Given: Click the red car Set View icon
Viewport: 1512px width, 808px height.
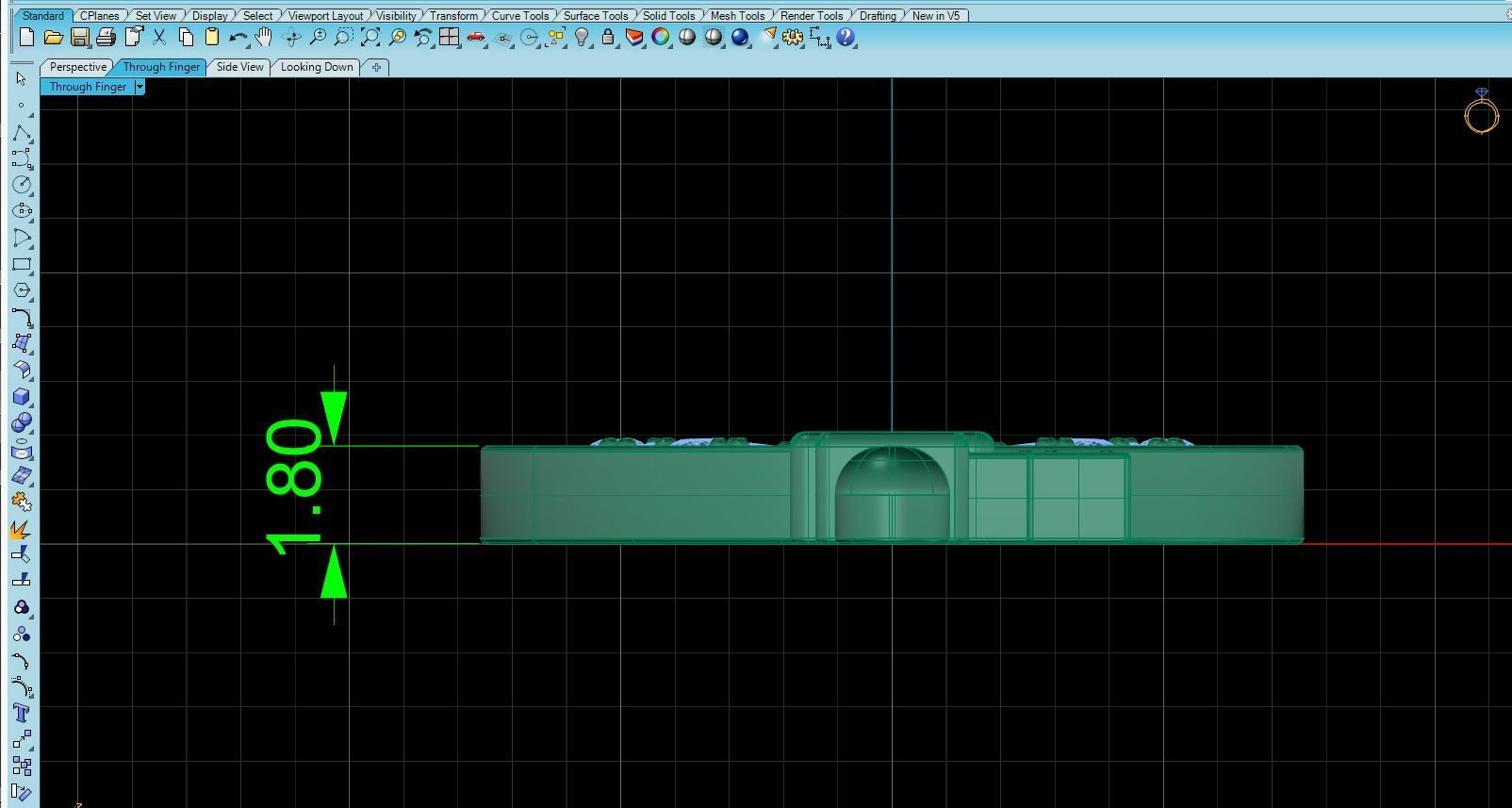Looking at the screenshot, I should [476, 38].
